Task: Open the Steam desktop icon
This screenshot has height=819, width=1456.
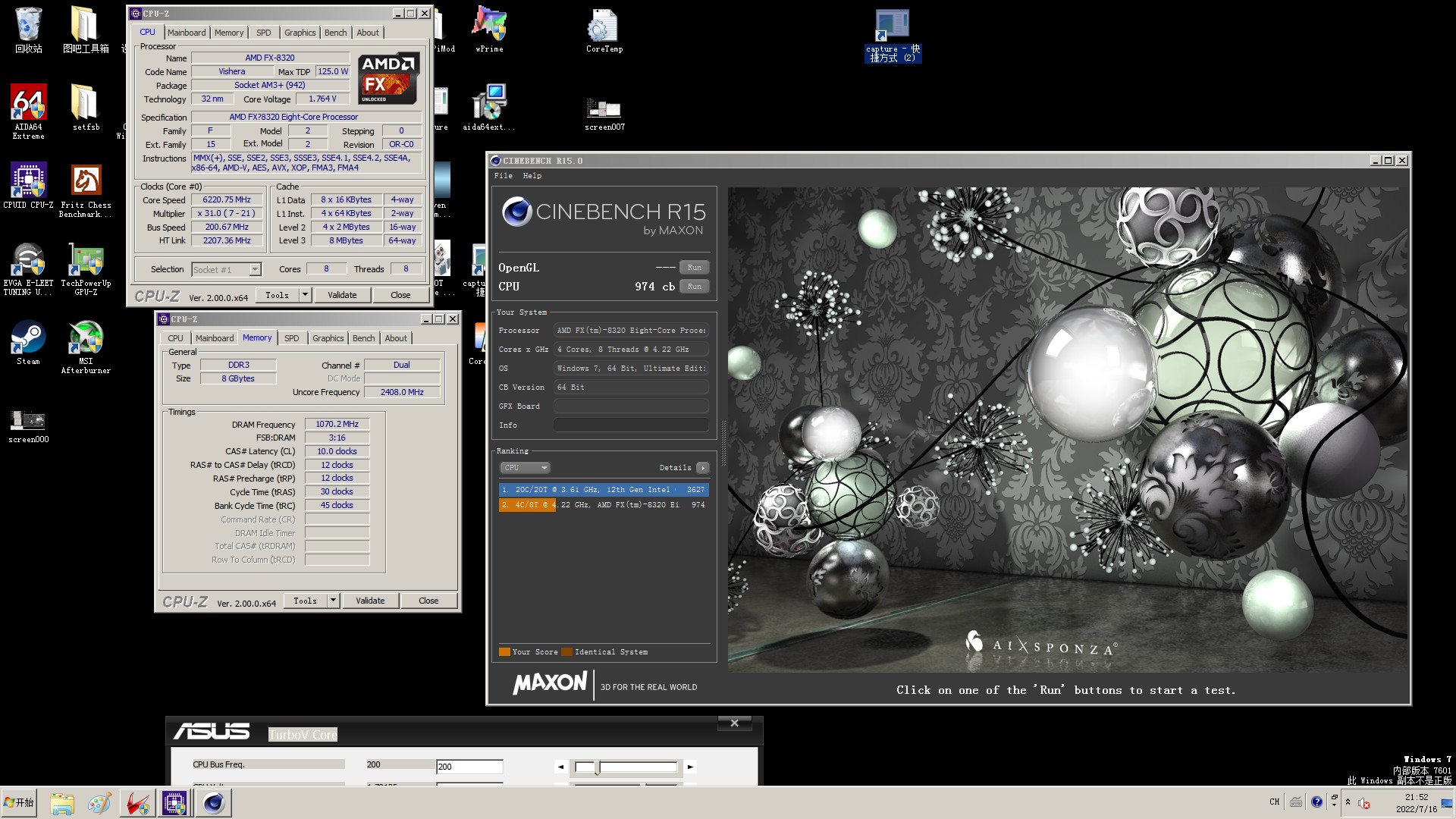Action: click(x=28, y=343)
